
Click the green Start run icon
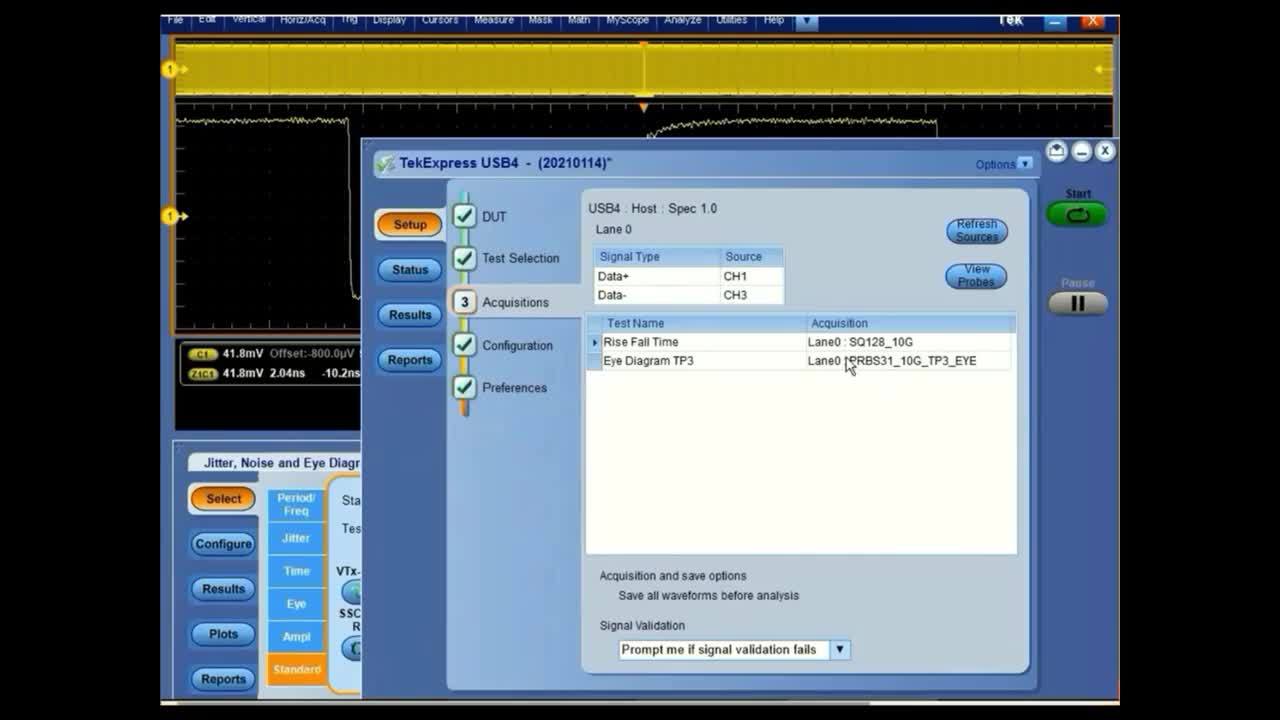[1077, 214]
